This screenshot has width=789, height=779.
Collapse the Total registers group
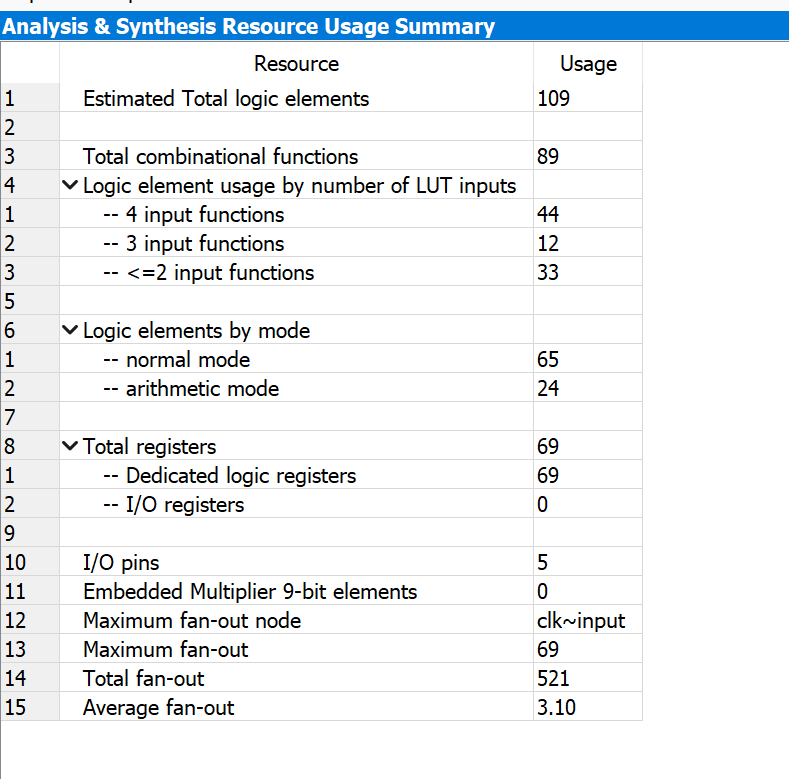(x=70, y=446)
